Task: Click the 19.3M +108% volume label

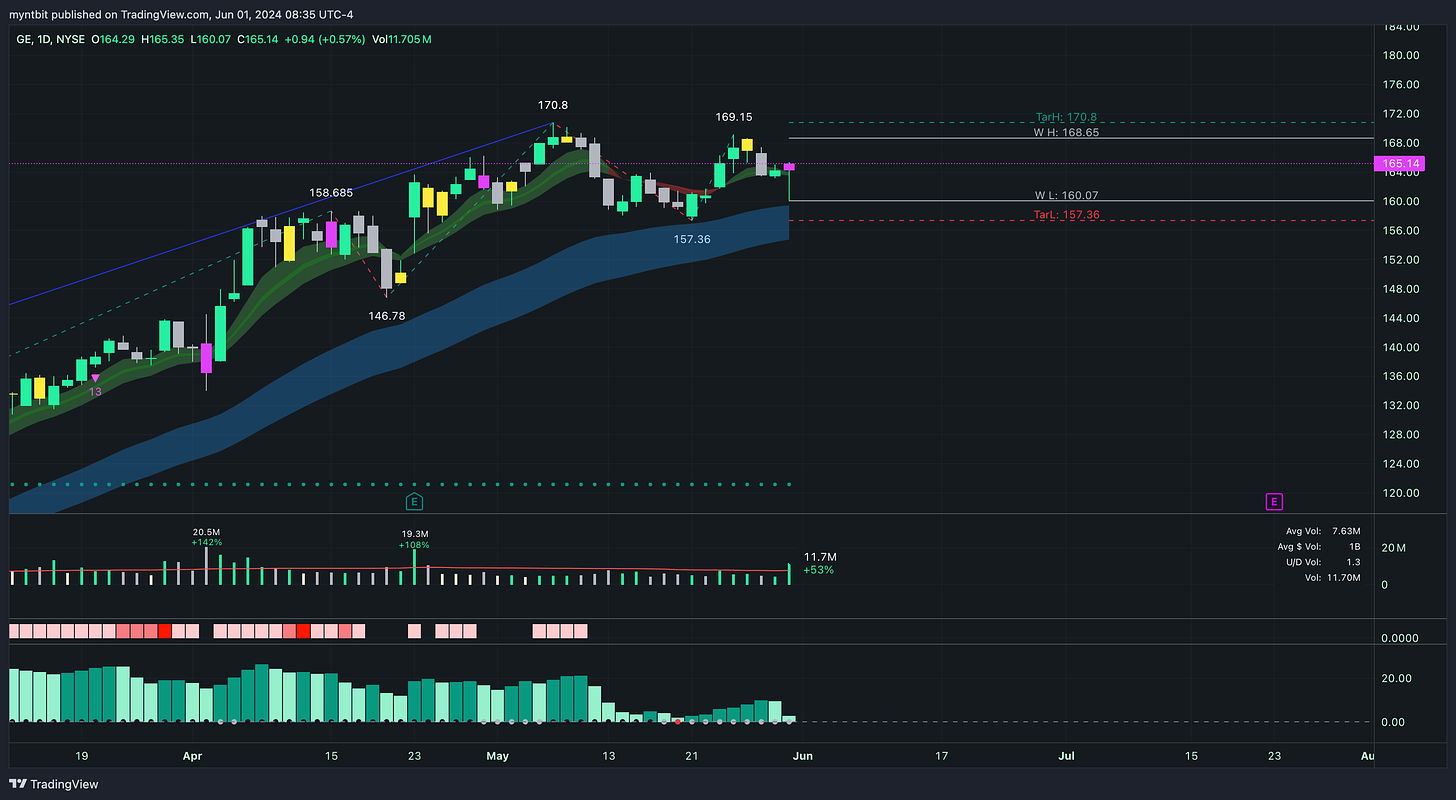Action: point(414,540)
